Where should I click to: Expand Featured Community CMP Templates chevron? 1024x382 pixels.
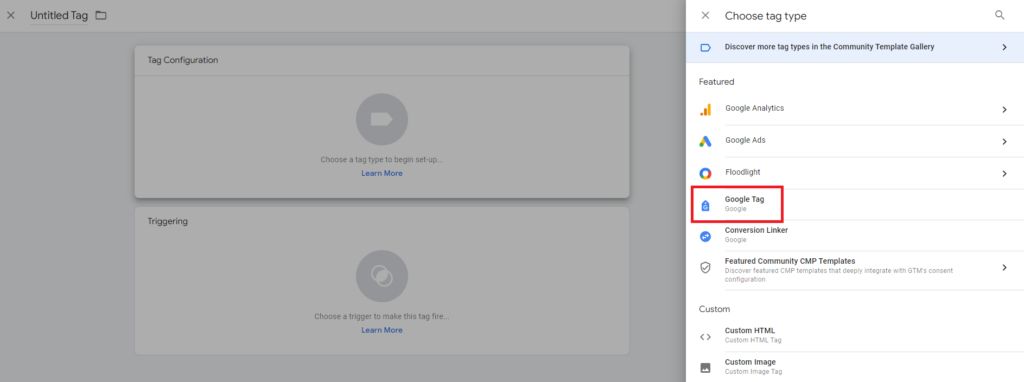pos(1004,268)
